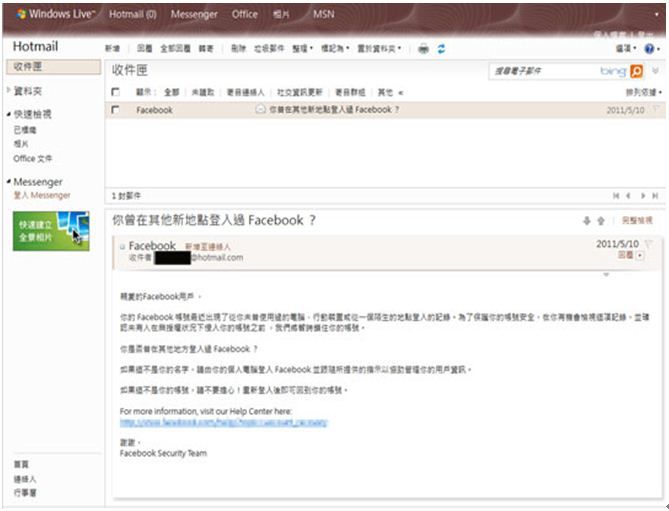
Task: Print the message using the printer icon
Action: pos(423,49)
